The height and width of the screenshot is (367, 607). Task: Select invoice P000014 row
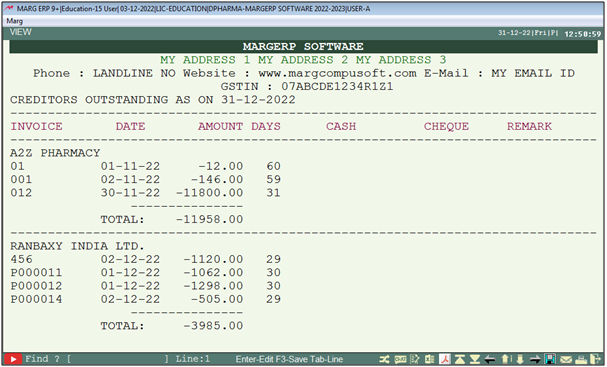[146, 299]
